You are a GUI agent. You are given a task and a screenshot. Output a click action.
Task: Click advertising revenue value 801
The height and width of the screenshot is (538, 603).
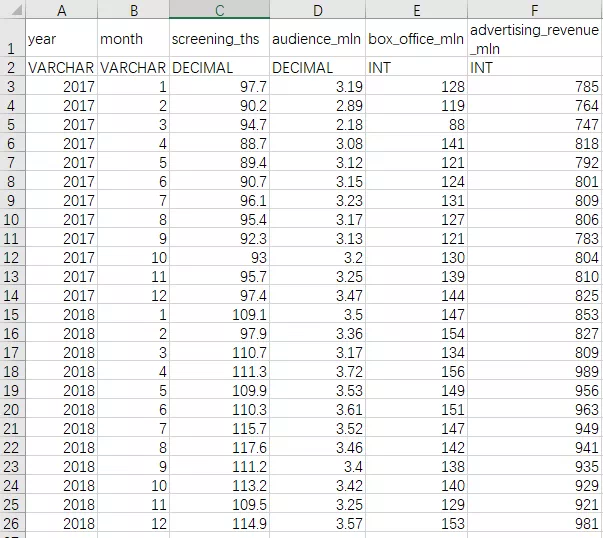535,181
